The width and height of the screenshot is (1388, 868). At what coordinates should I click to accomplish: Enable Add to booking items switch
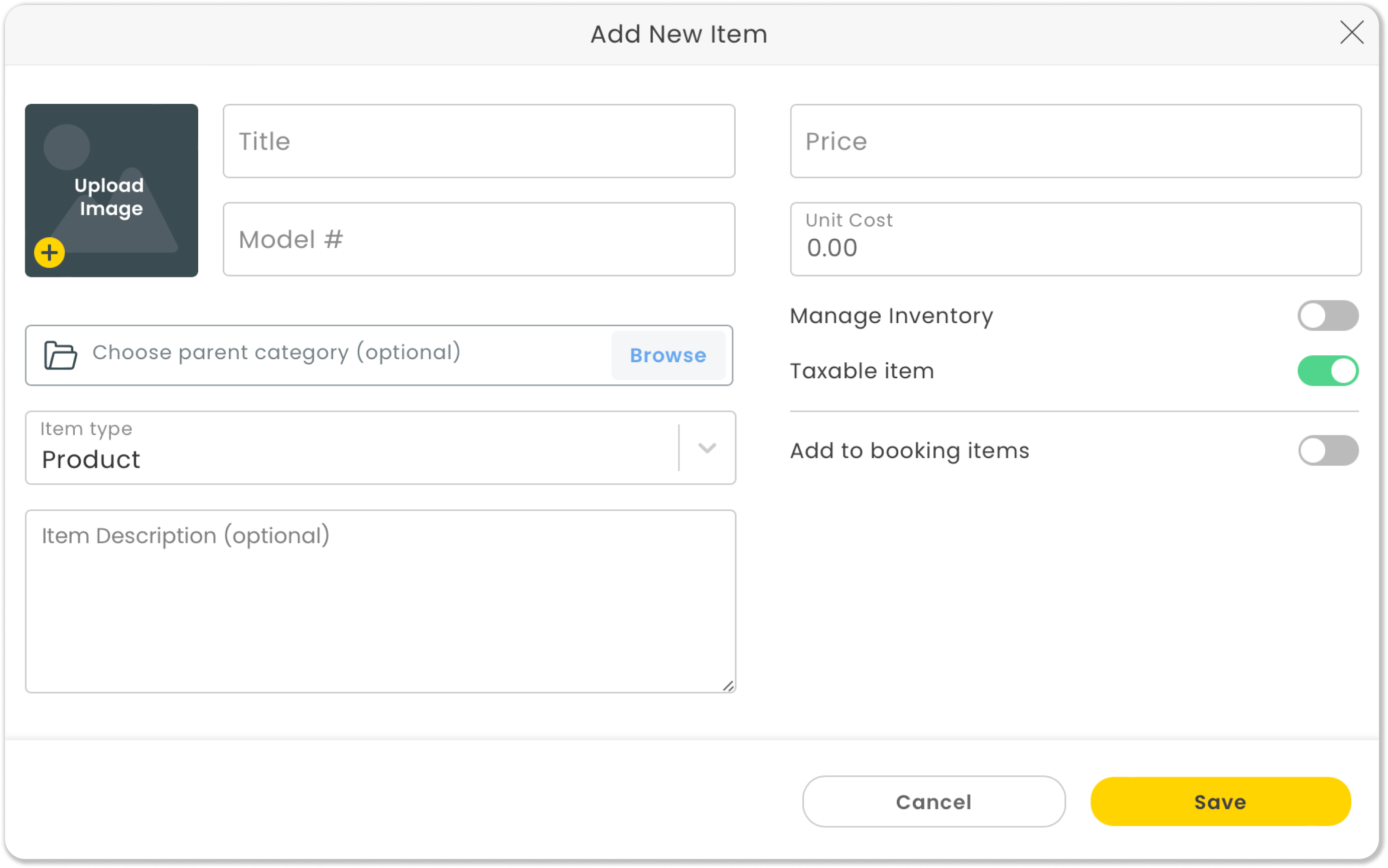(x=1327, y=451)
